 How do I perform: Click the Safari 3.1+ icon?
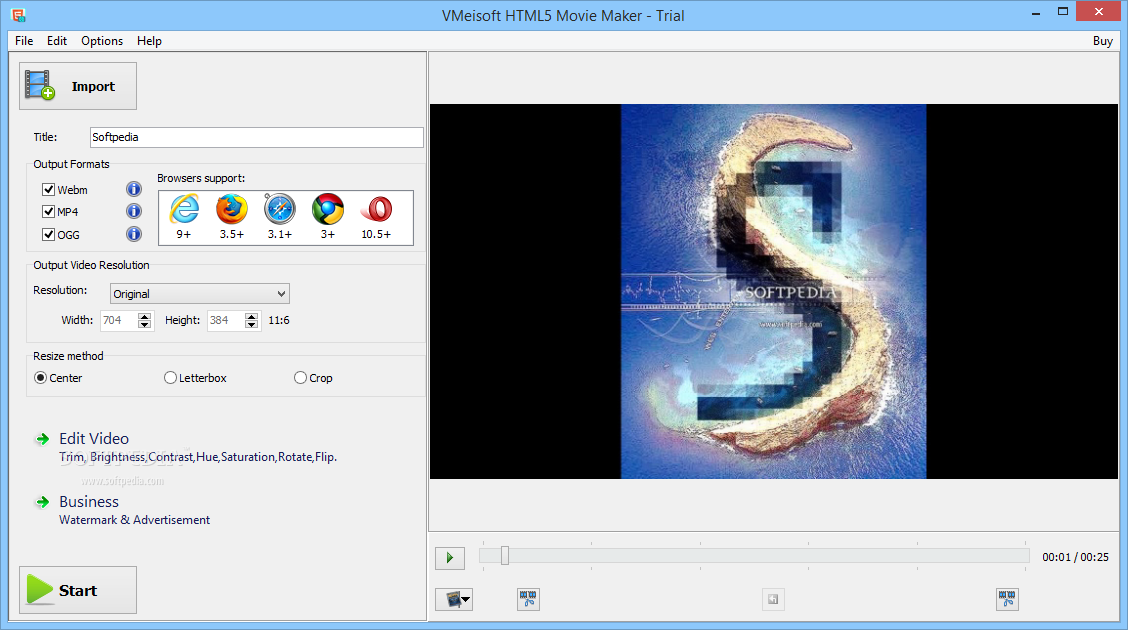tap(280, 209)
